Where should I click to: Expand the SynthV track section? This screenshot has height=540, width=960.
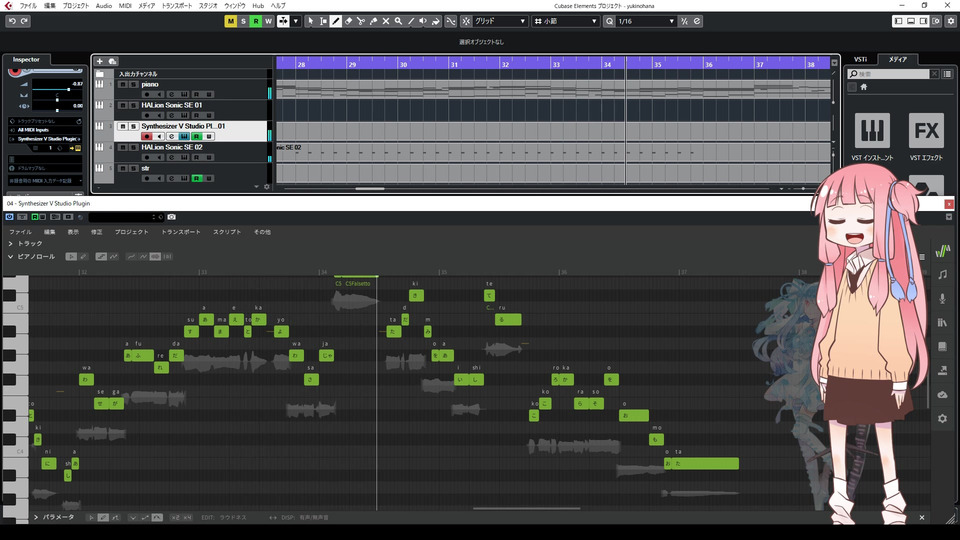(x=10, y=244)
